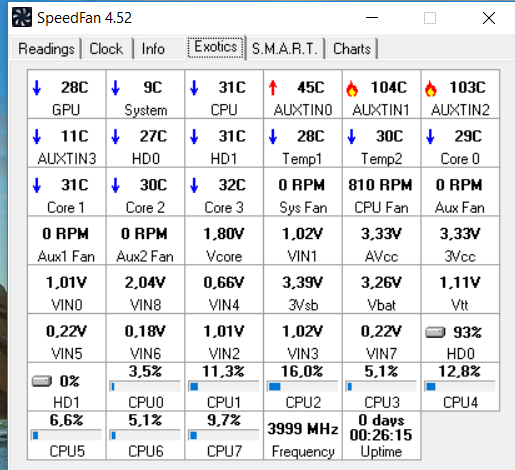
Task: Click the down arrow in Temp2 cell
Action: [352, 137]
